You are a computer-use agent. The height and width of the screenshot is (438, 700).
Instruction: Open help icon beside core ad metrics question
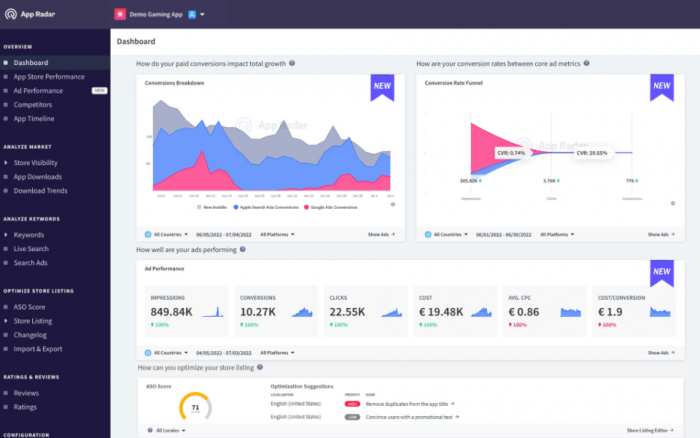pos(586,63)
